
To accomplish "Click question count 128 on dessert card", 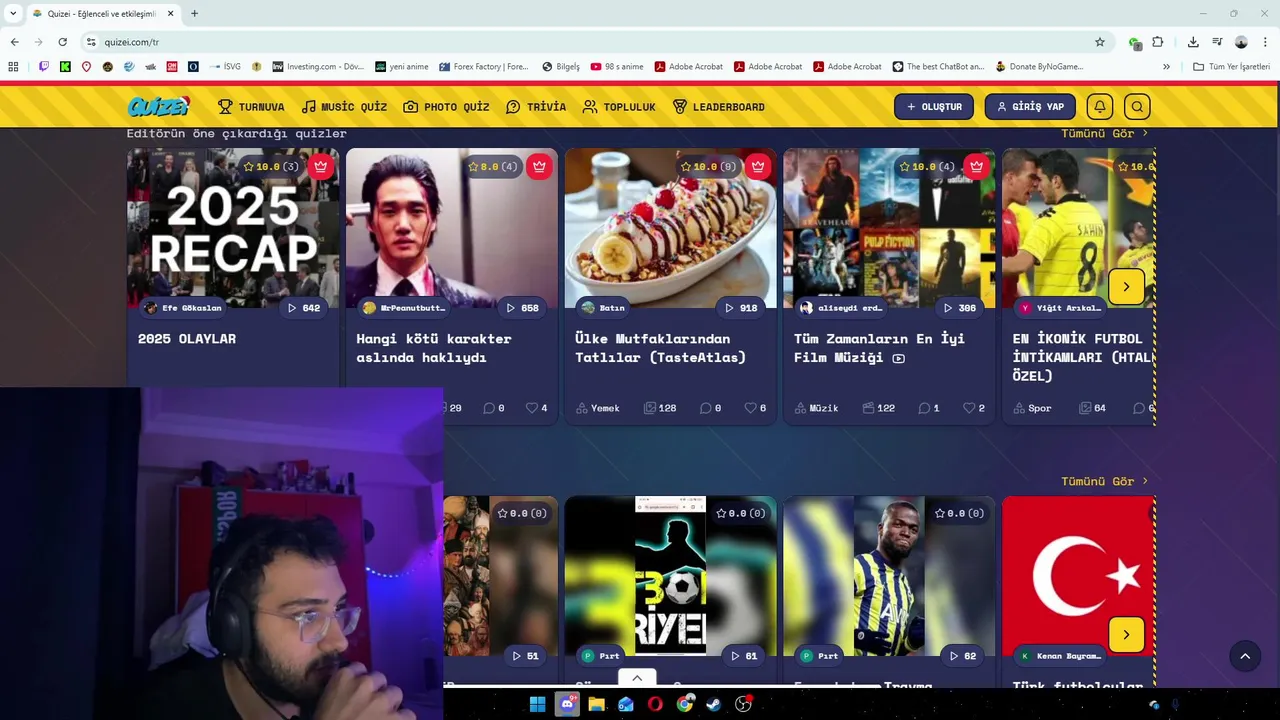I will pyautogui.click(x=660, y=408).
